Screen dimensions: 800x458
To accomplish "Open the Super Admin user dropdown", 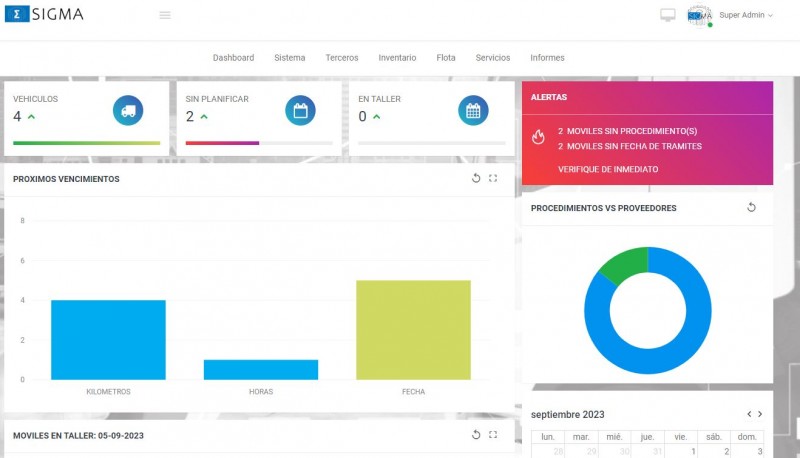I will coord(745,15).
